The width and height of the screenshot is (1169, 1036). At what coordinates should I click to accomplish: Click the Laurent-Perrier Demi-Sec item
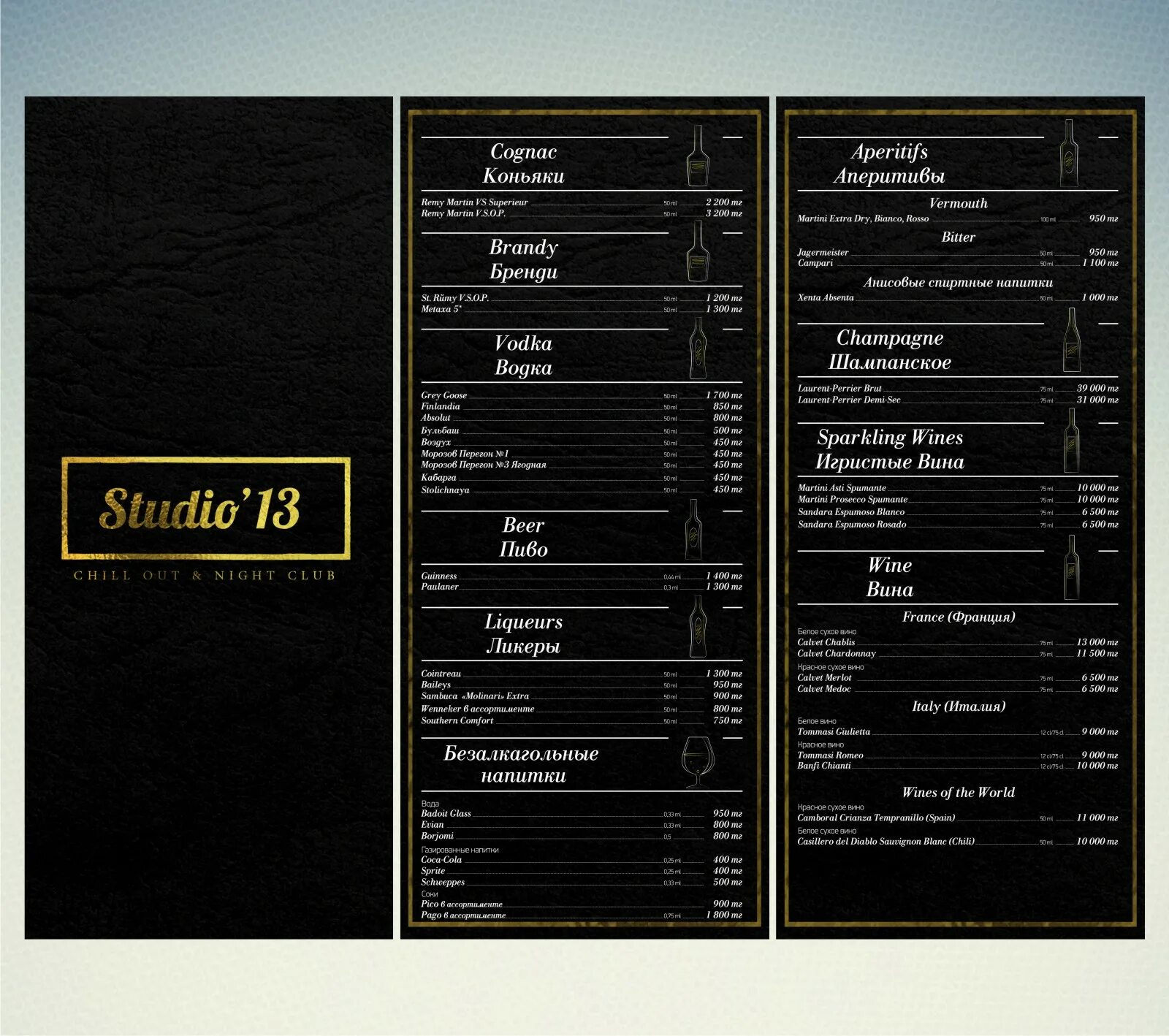click(958, 400)
